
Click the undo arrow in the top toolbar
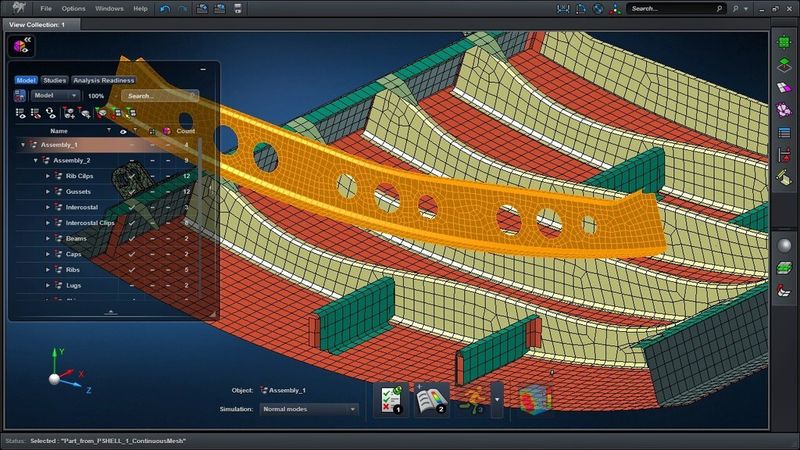[165, 9]
